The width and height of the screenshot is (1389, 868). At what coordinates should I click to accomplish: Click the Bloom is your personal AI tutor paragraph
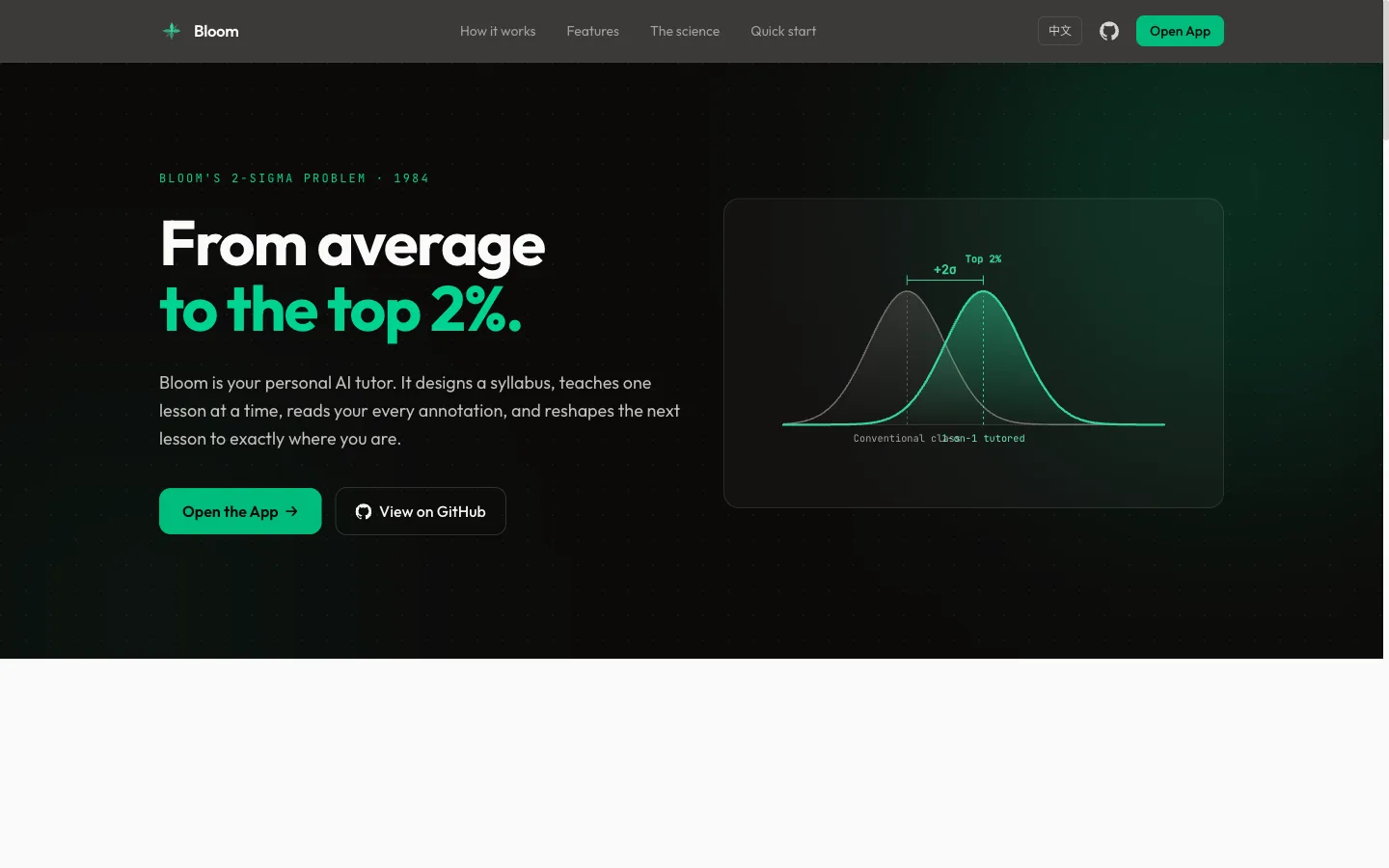tap(420, 411)
